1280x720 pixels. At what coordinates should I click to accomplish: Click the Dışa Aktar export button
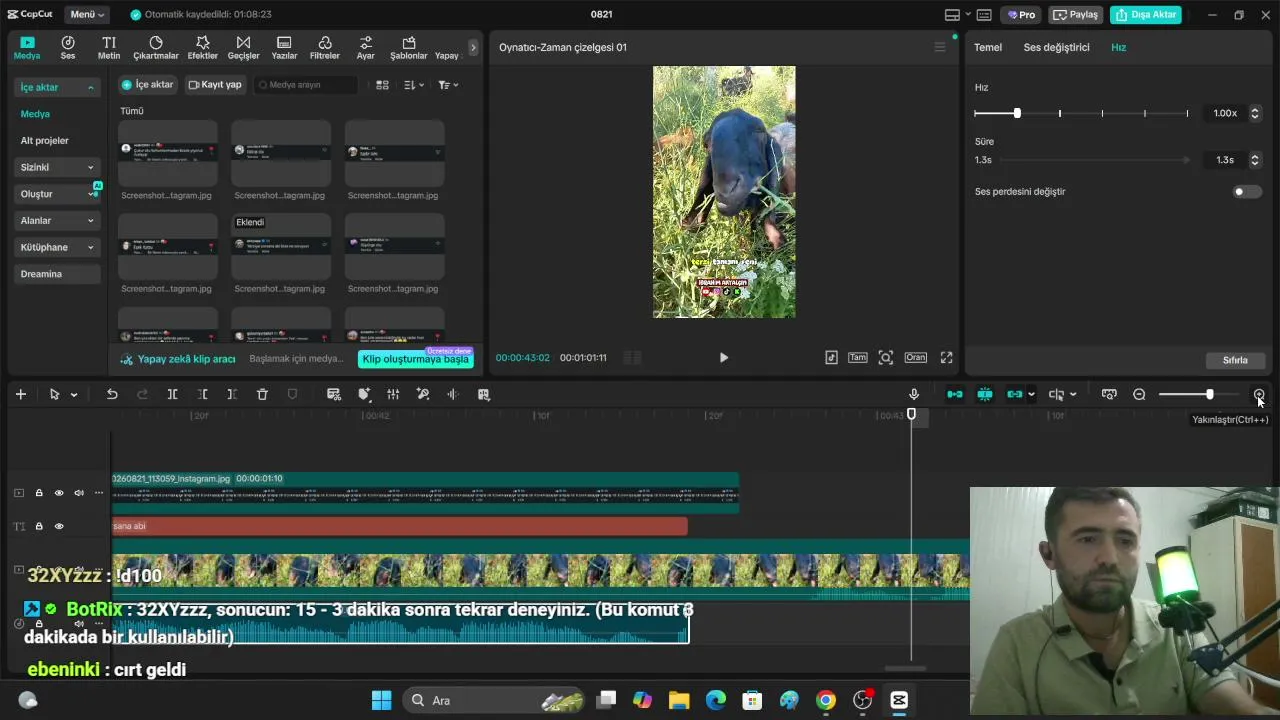tap(1146, 14)
